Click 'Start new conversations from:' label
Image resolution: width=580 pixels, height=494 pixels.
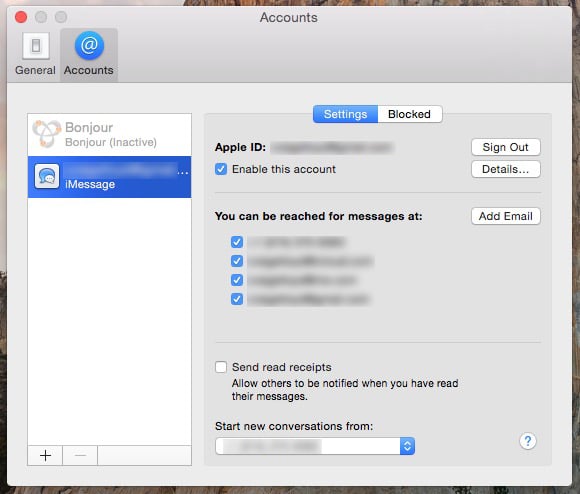click(294, 426)
